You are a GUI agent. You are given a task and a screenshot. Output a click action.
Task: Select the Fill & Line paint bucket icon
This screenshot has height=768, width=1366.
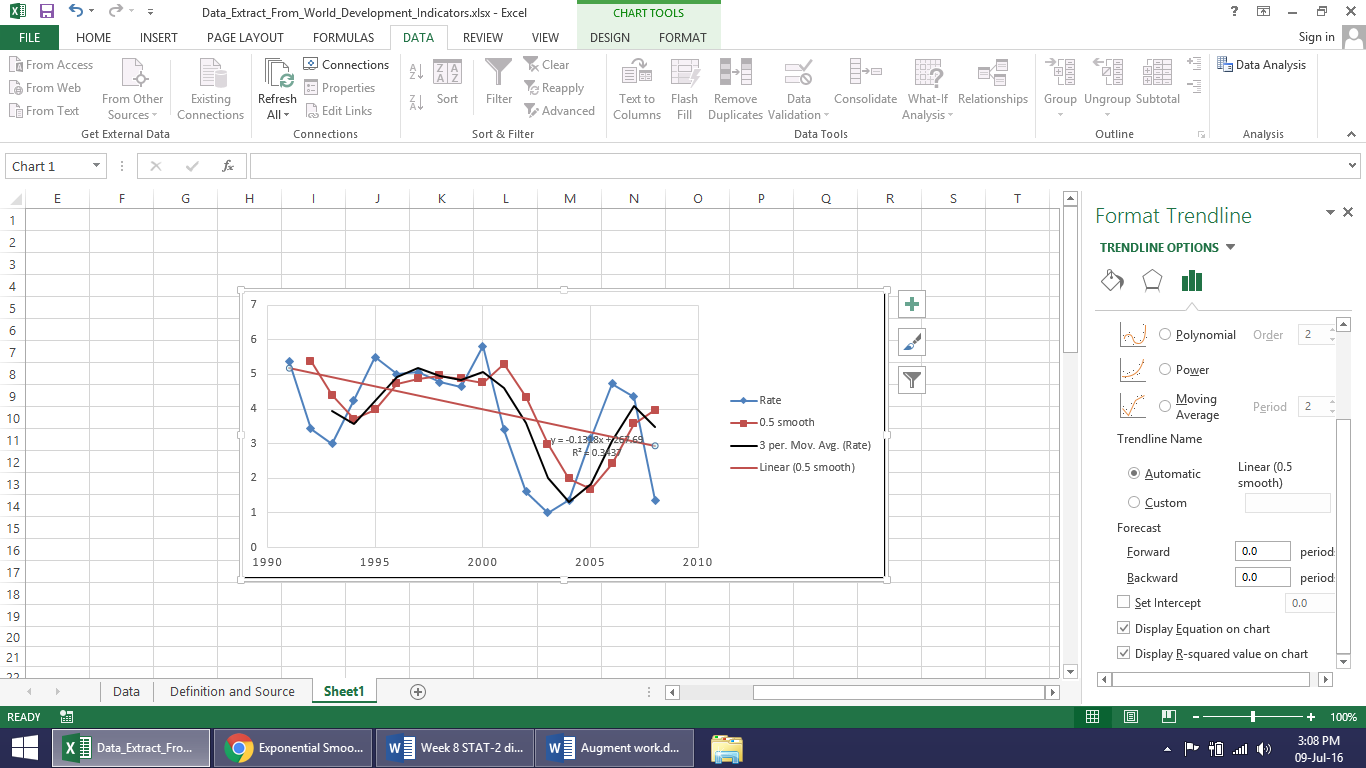[x=1112, y=281]
